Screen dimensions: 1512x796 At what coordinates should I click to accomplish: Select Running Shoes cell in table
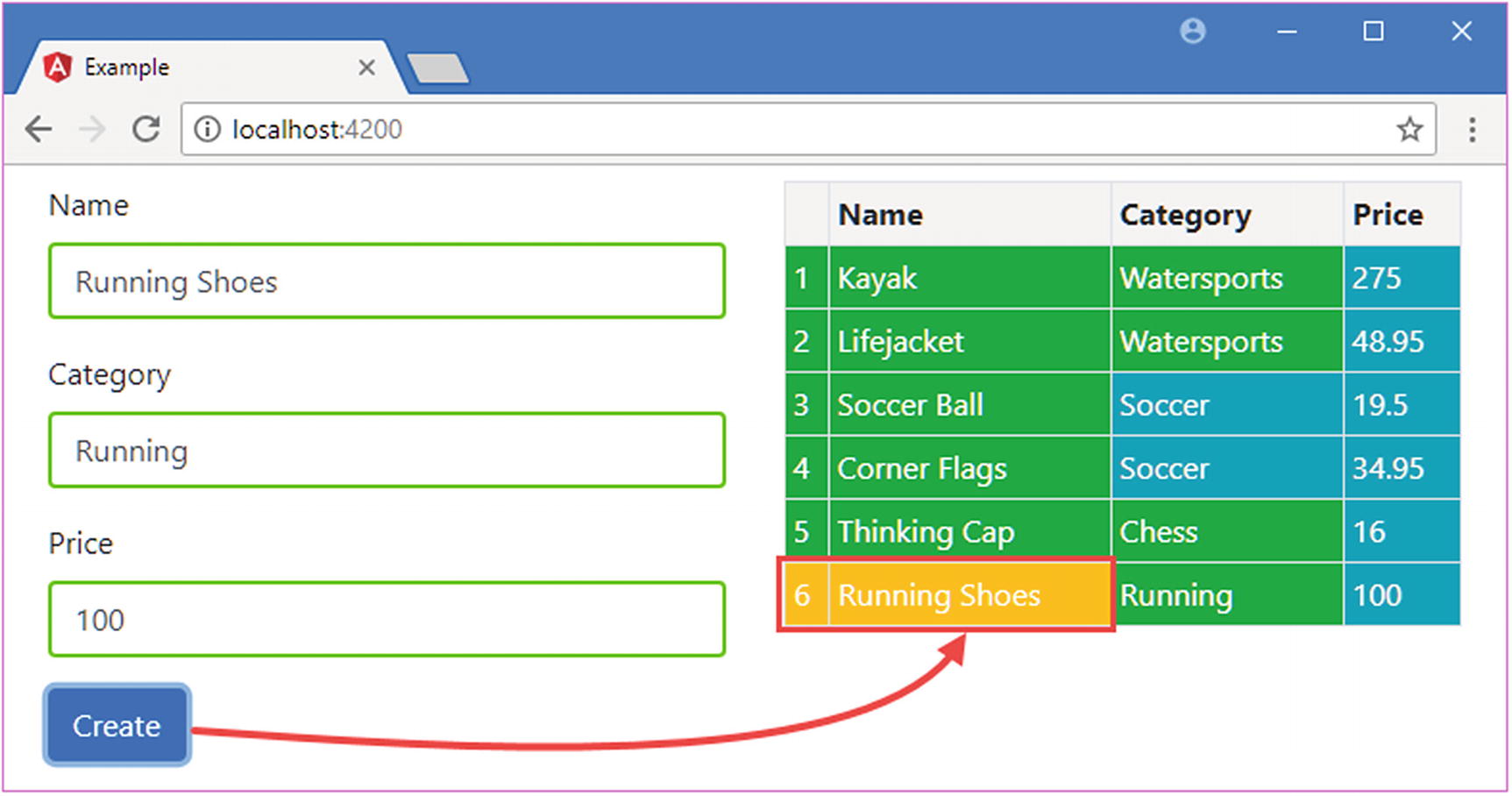tap(970, 595)
